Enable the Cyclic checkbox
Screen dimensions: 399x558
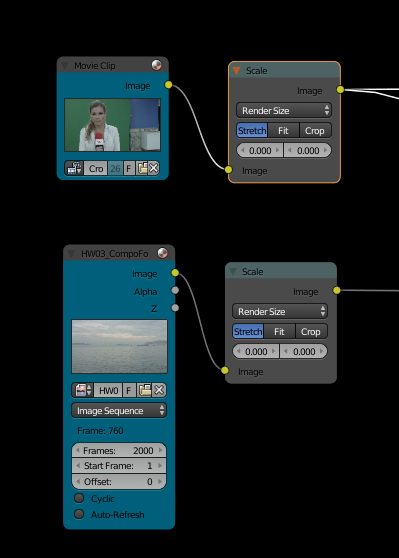point(79,498)
